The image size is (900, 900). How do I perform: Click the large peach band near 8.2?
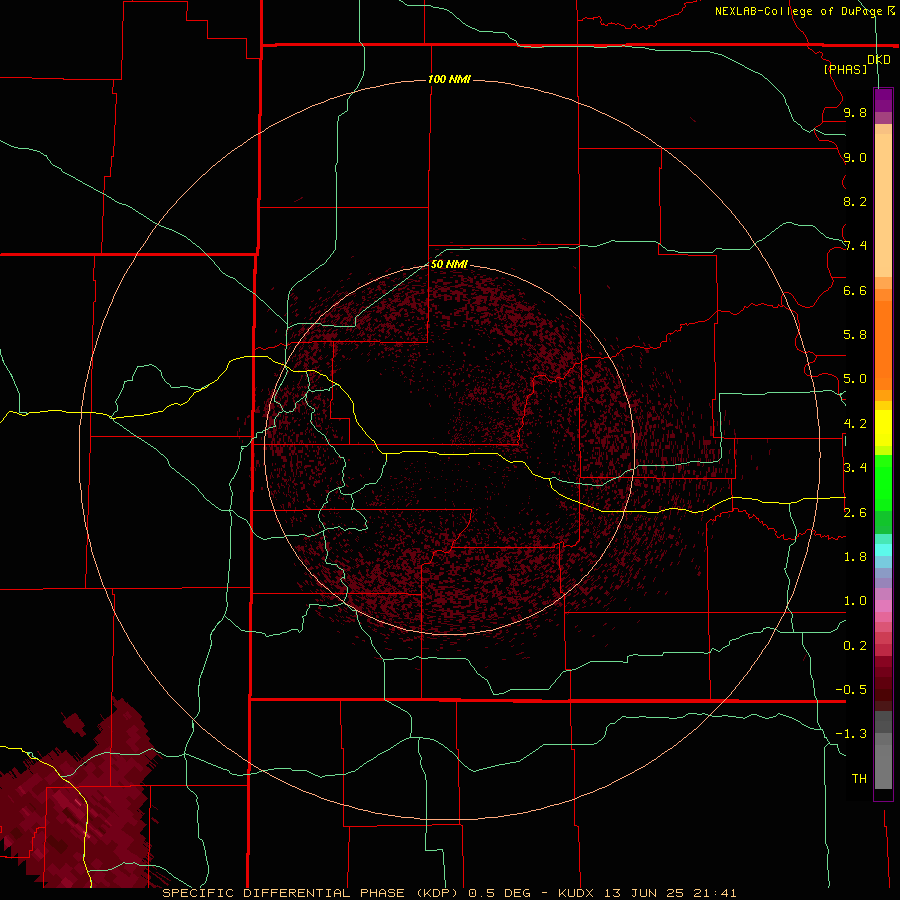[883, 205]
